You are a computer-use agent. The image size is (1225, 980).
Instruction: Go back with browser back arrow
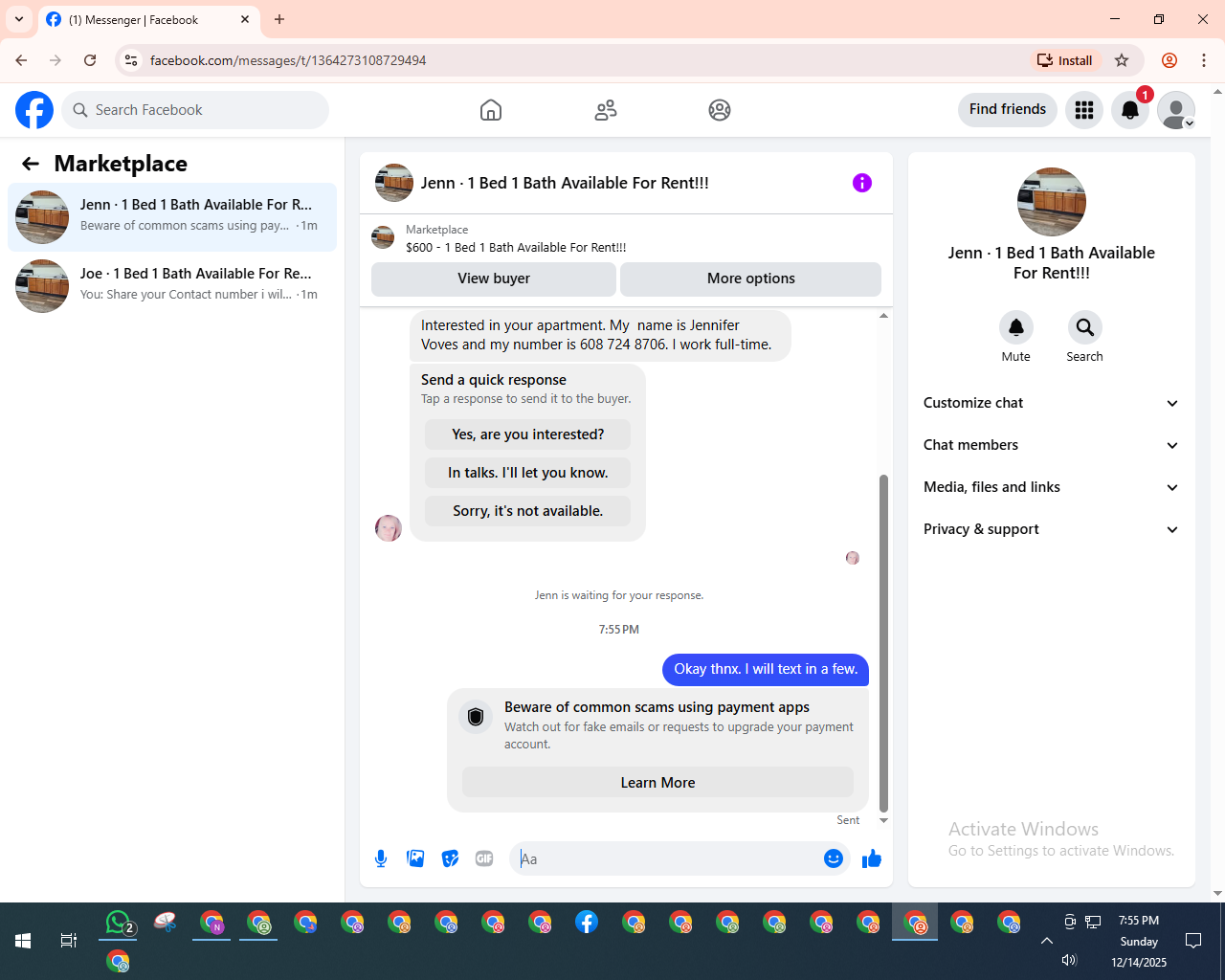pyautogui.click(x=21, y=60)
